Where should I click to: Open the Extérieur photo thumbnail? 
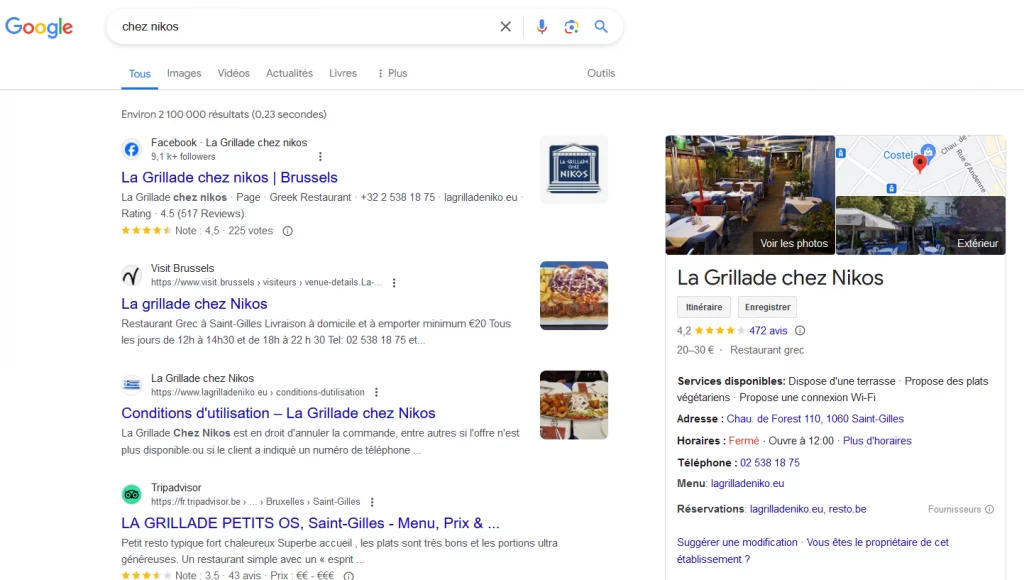[x=921, y=225]
